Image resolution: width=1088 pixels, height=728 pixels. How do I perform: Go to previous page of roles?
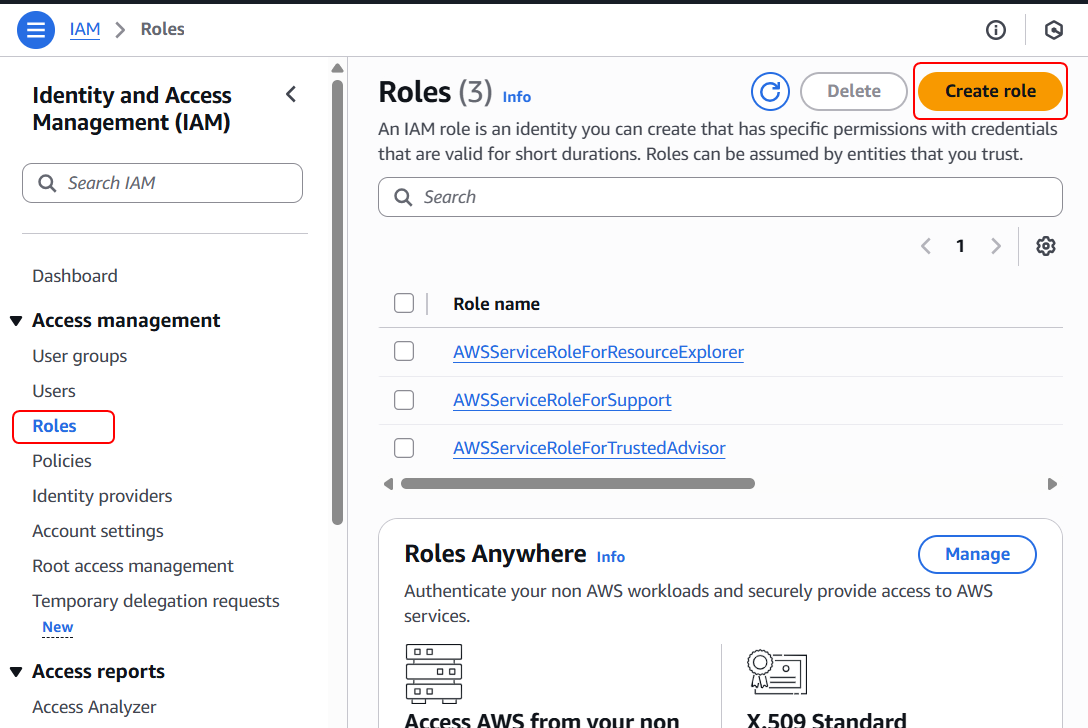[926, 246]
